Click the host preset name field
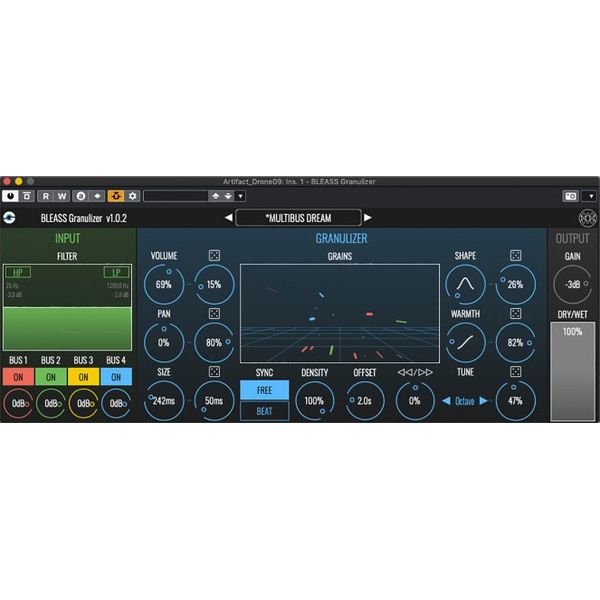The image size is (600, 600). coord(176,196)
